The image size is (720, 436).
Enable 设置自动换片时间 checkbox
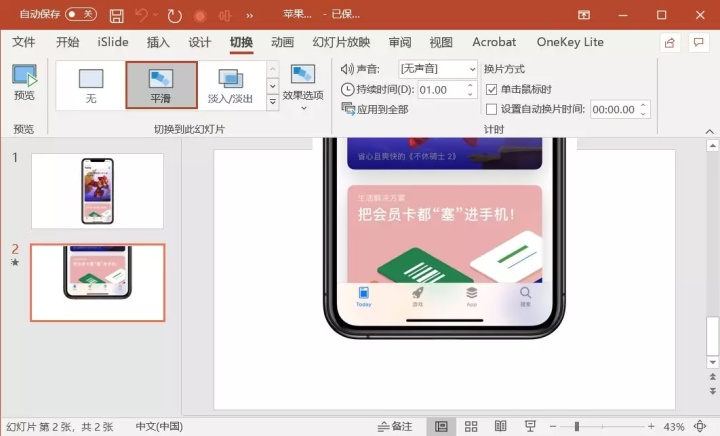491,109
